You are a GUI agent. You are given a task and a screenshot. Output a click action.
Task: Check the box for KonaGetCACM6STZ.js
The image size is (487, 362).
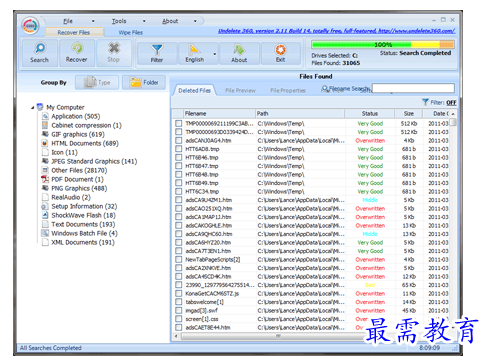point(179,293)
